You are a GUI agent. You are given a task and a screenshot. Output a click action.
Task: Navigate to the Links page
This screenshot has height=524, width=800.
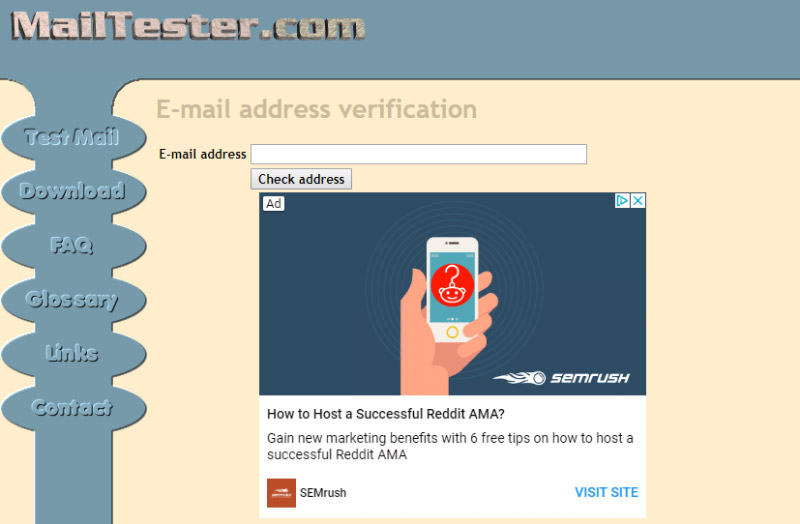pyautogui.click(x=73, y=354)
